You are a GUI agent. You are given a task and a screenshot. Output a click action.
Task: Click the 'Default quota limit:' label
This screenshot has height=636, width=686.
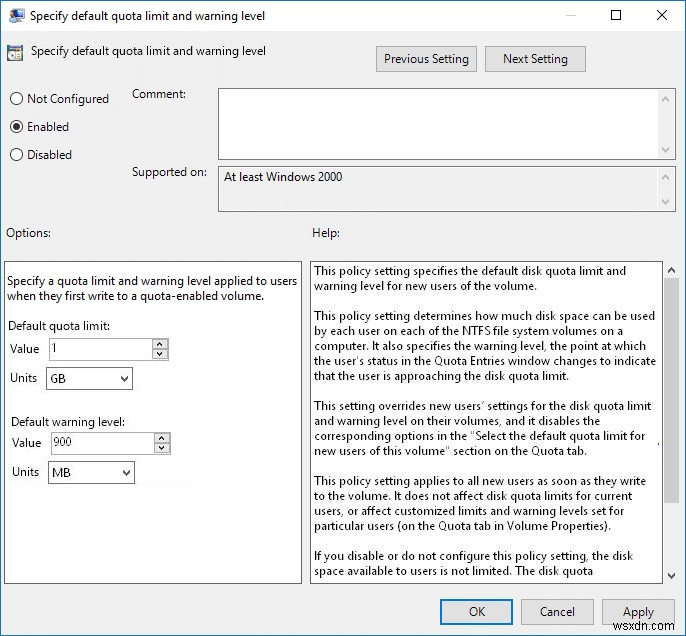pyautogui.click(x=59, y=326)
